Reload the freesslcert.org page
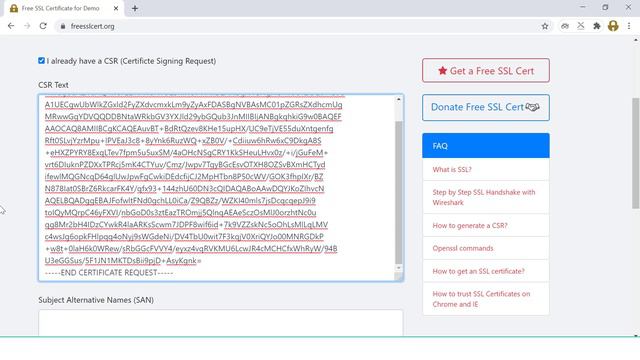Screen dimensions: 640x360 pyautogui.click(x=43, y=26)
